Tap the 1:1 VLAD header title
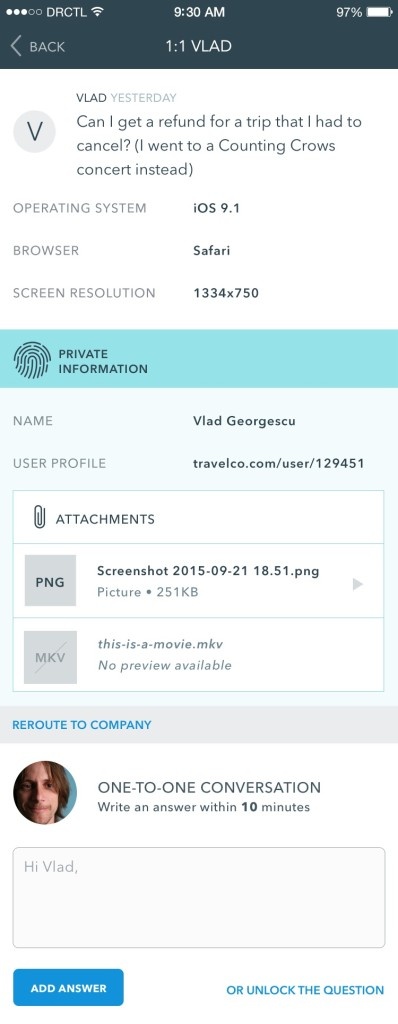The height and width of the screenshot is (1024, 398). pyautogui.click(x=199, y=46)
